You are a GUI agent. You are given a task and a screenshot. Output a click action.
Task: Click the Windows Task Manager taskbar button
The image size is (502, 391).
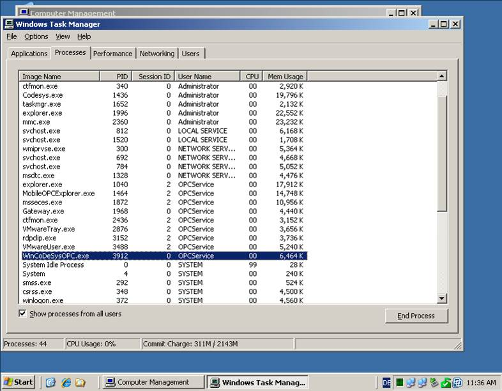(x=258, y=382)
